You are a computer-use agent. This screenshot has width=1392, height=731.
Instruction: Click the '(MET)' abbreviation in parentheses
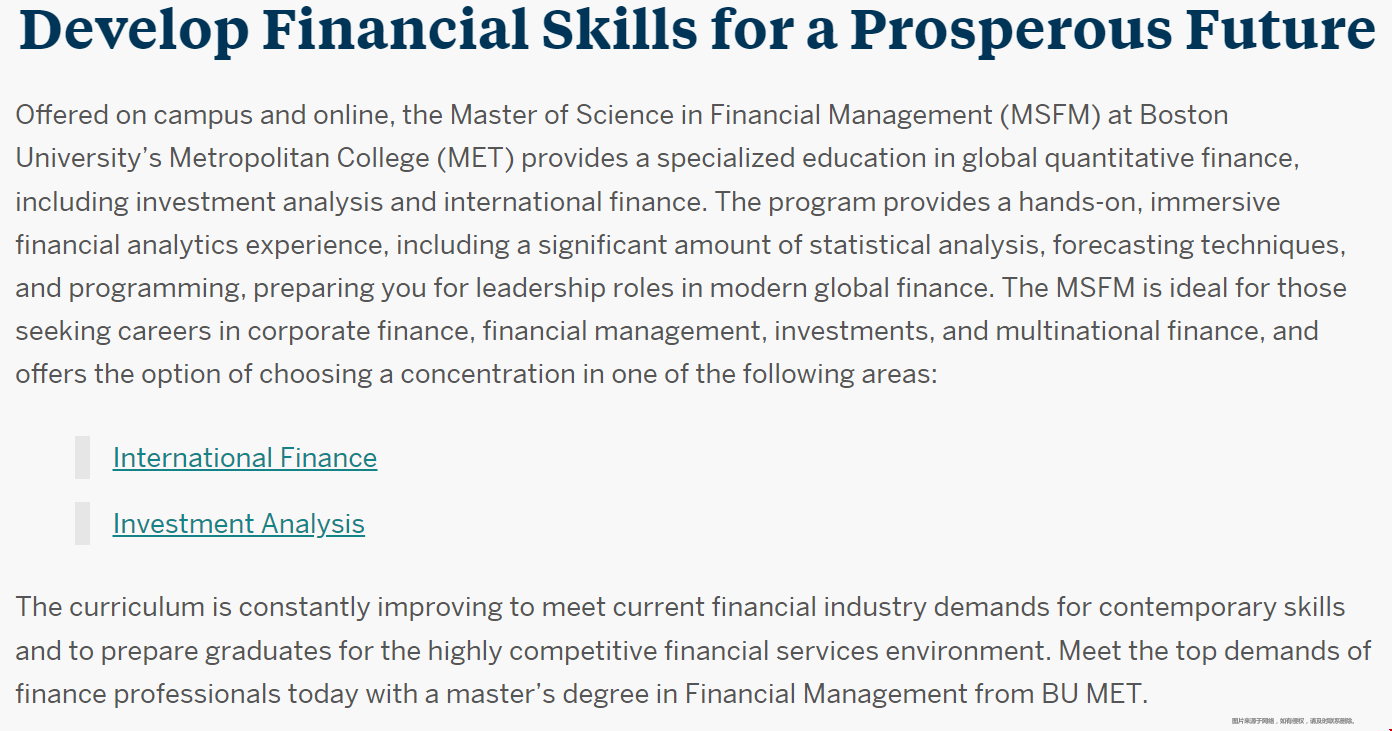pos(475,158)
